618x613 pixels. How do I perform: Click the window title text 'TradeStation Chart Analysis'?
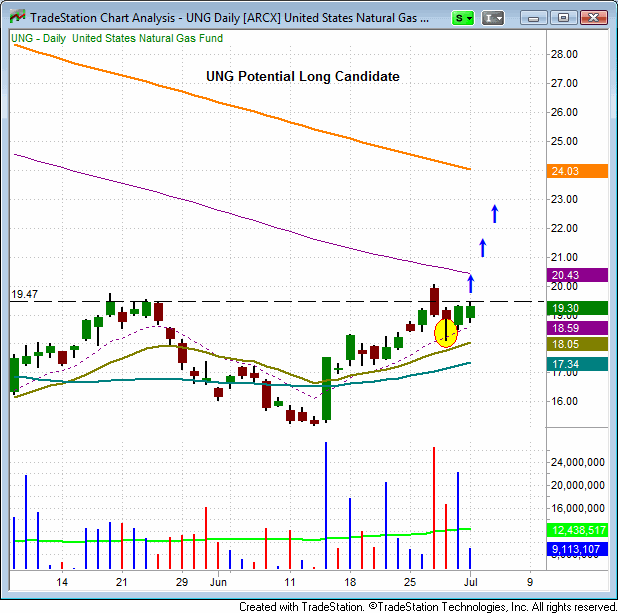coord(102,18)
